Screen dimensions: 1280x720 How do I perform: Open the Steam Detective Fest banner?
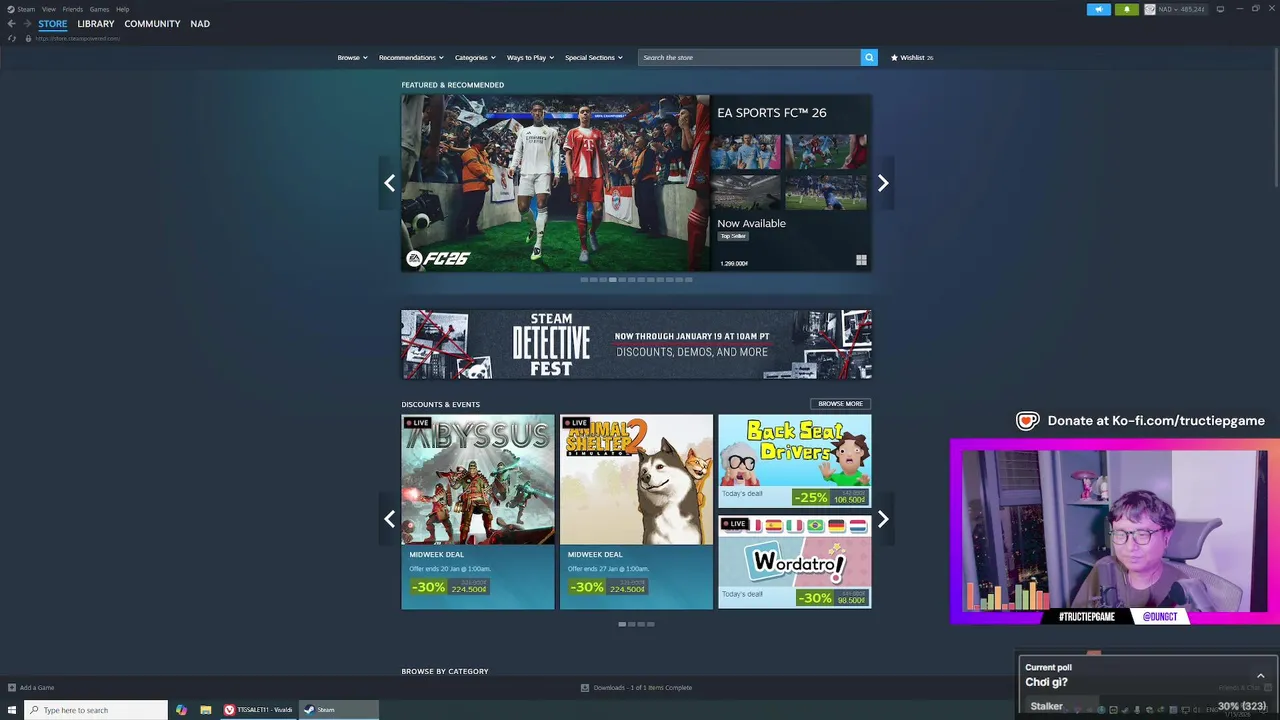[x=636, y=344]
